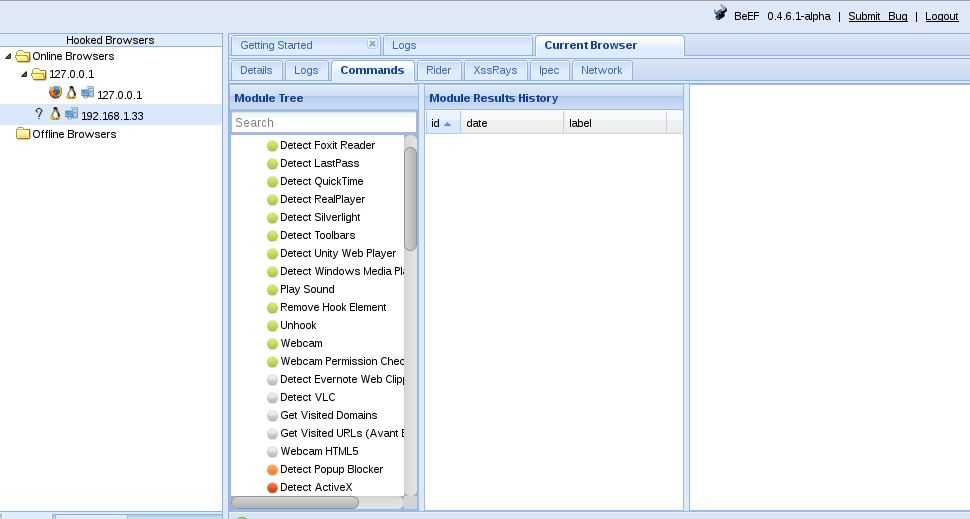Open the XssRays sub-tab
Screen dimensions: 970x519
coord(496,70)
